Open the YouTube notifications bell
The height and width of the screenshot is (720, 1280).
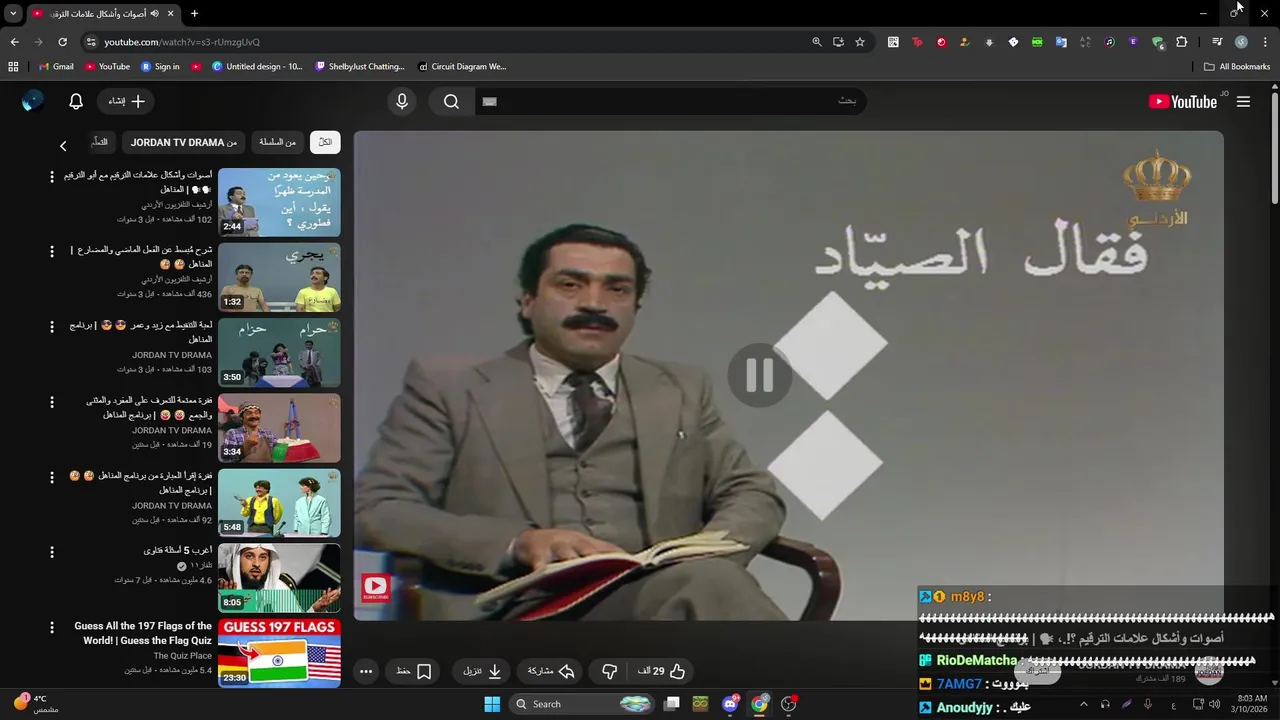pyautogui.click(x=76, y=101)
